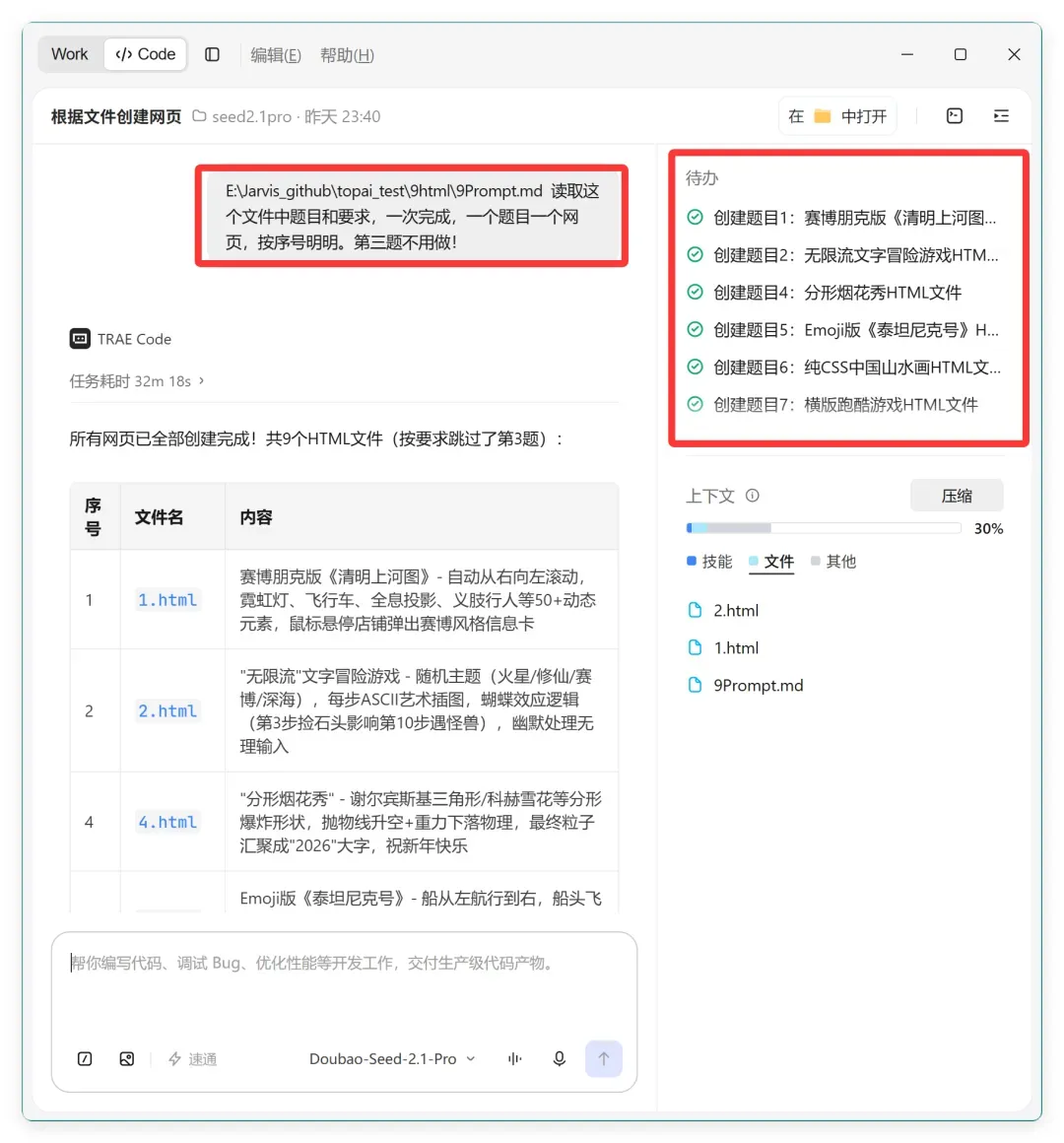Click the 根据文件创建网页 conversation title

[x=116, y=116]
